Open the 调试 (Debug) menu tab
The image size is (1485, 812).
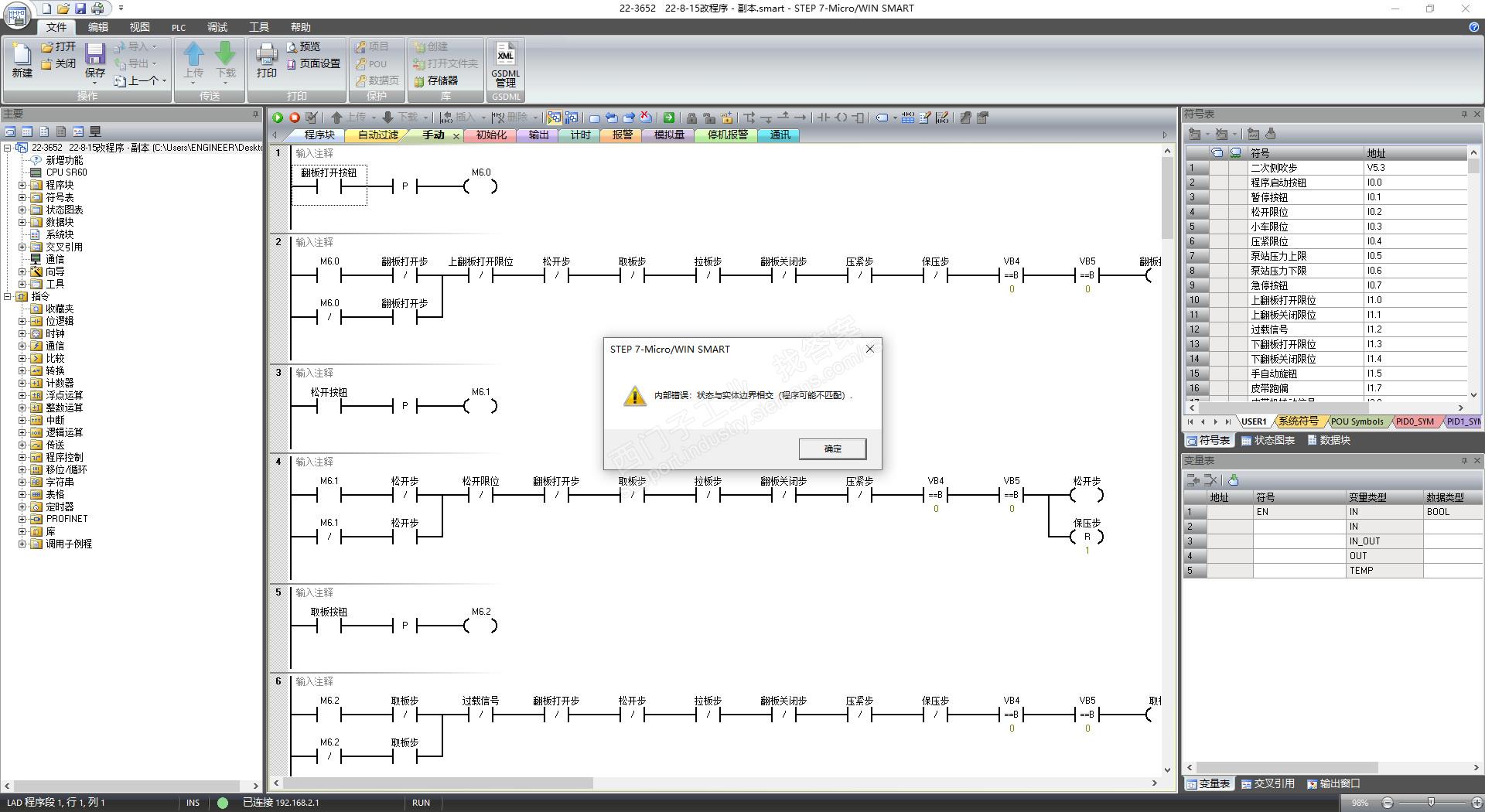pyautogui.click(x=217, y=27)
